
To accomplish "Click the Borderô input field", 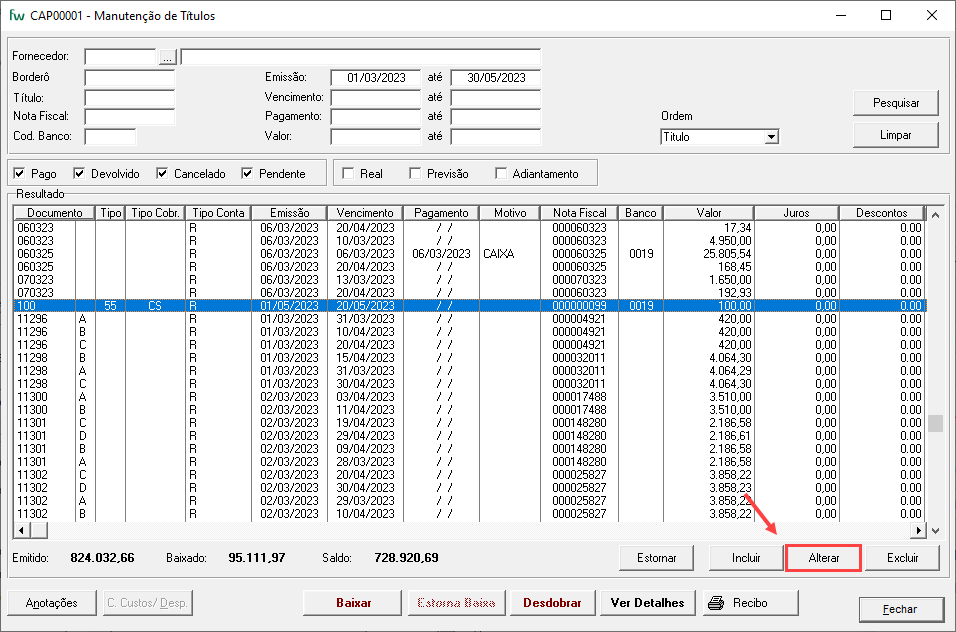I will (x=130, y=77).
